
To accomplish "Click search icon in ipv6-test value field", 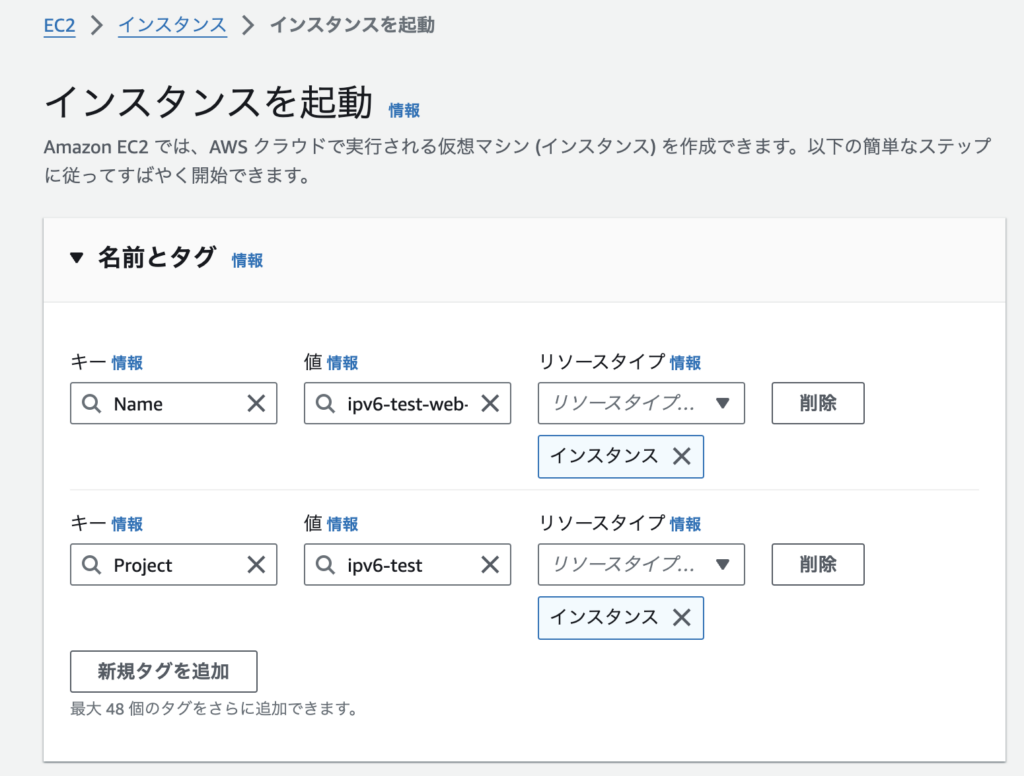I will [325, 565].
